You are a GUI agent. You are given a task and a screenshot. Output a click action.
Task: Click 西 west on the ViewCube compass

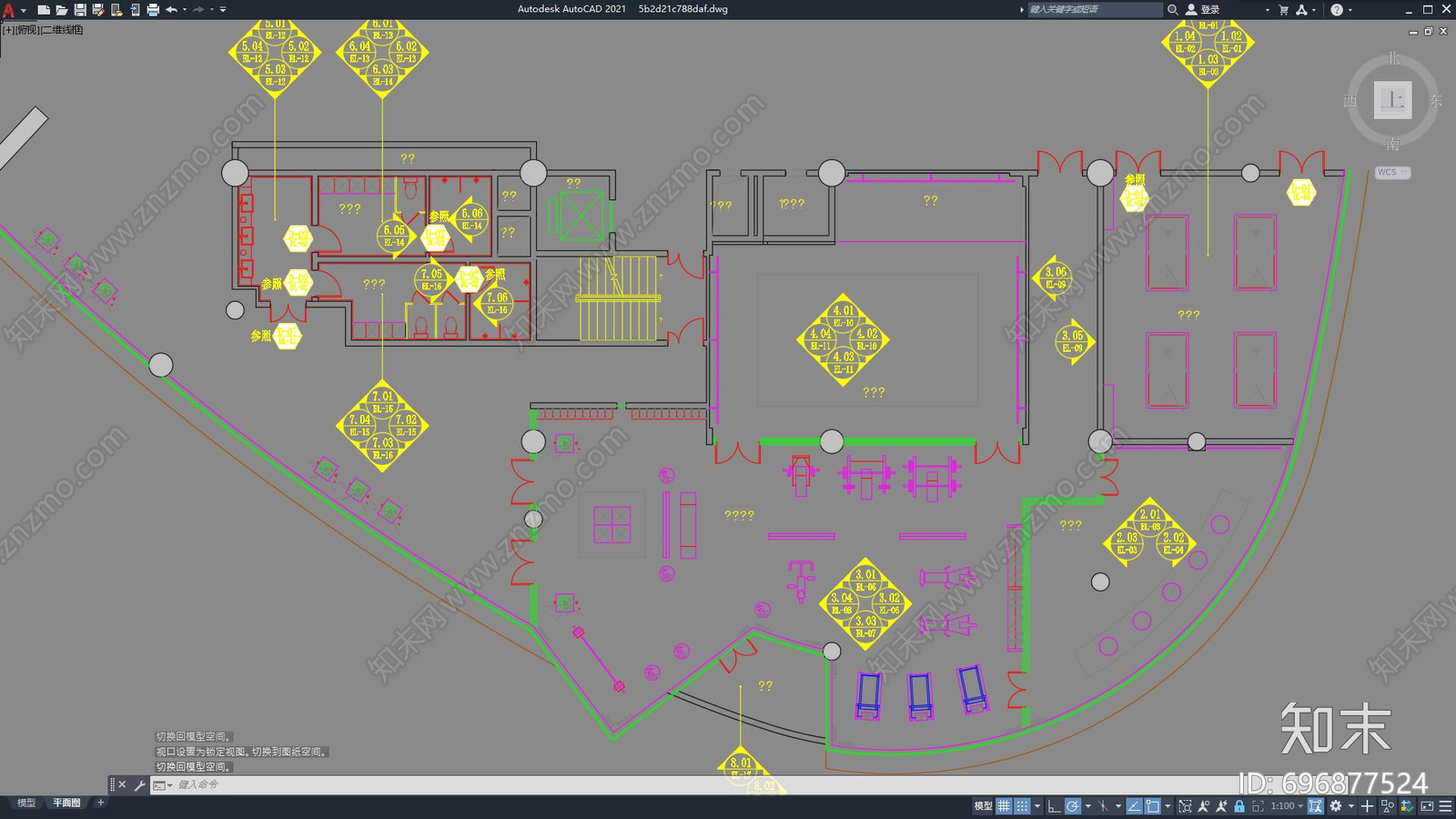pos(1350,101)
